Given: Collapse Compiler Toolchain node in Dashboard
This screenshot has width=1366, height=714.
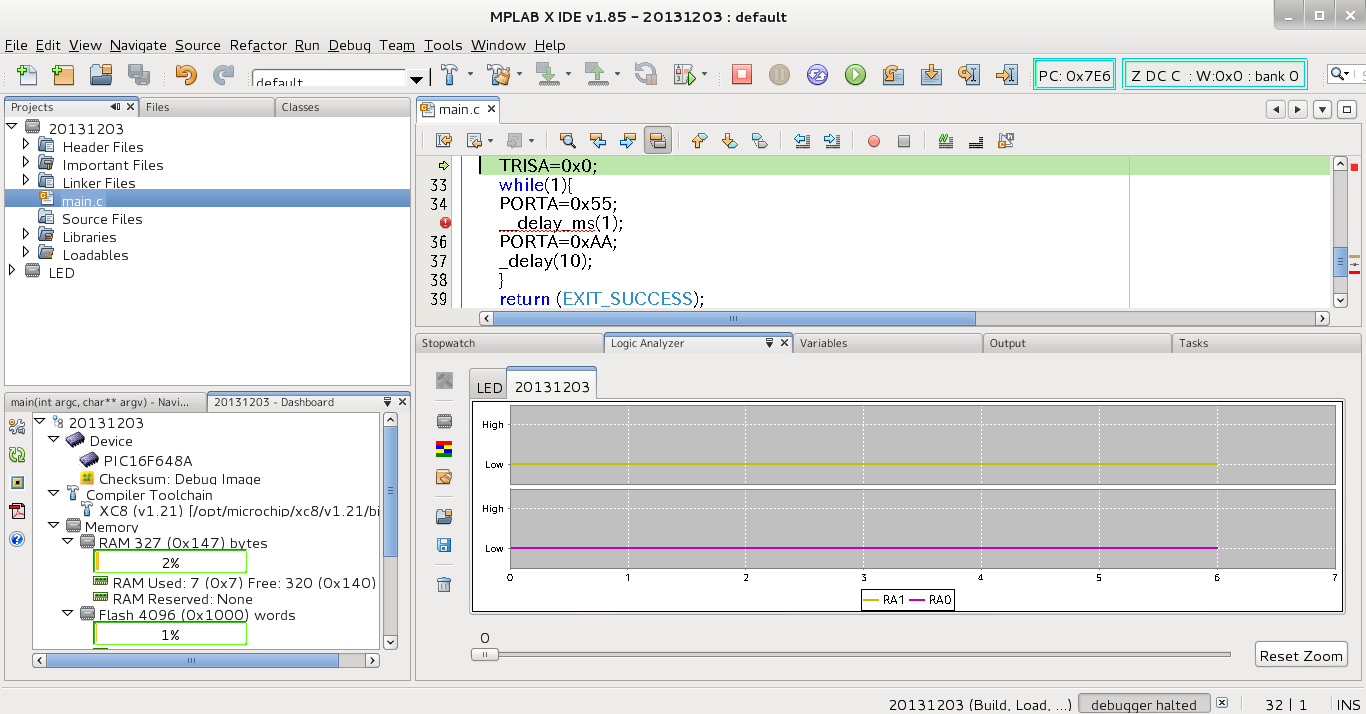Looking at the screenshot, I should (x=54, y=494).
